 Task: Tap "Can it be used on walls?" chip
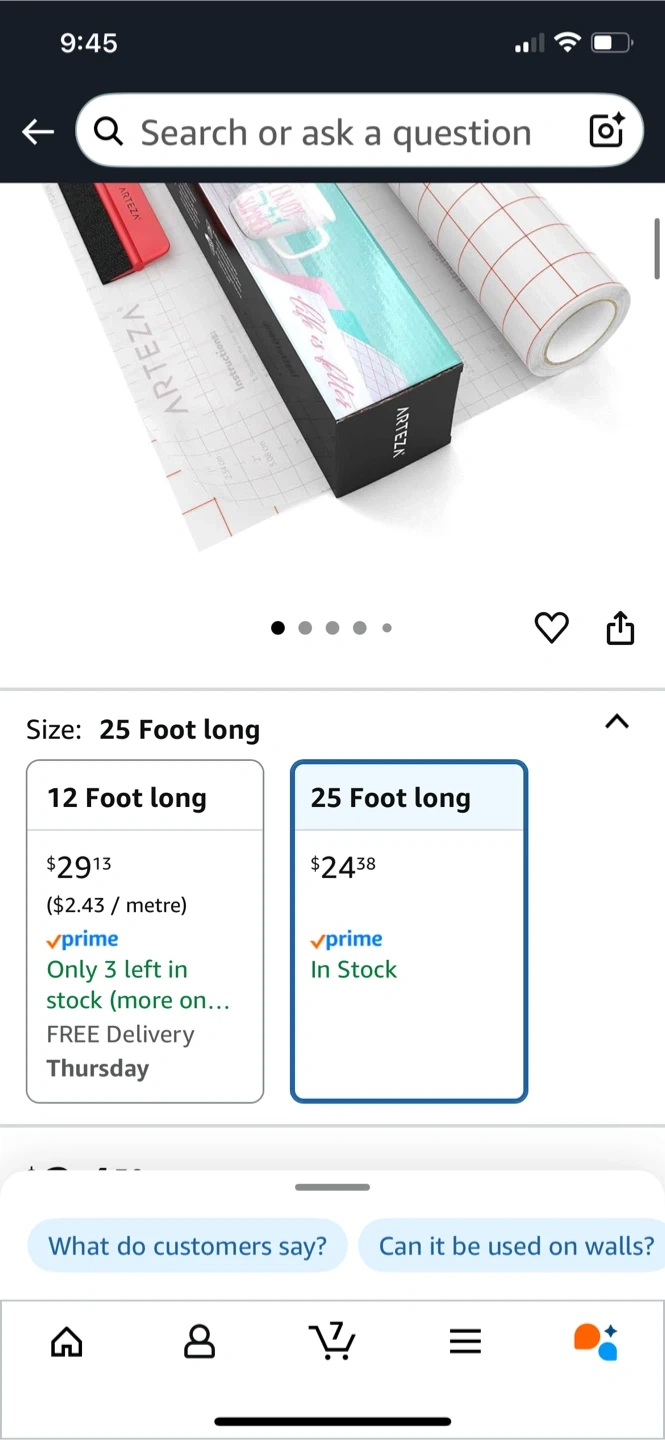coord(515,1246)
